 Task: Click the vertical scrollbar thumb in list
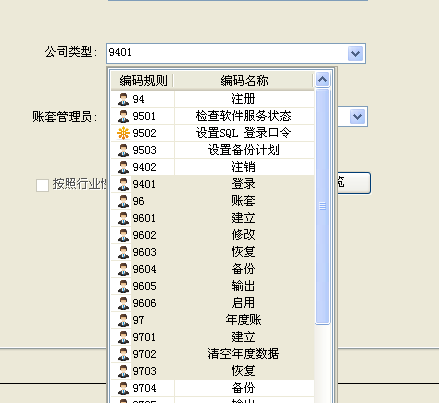click(322, 206)
